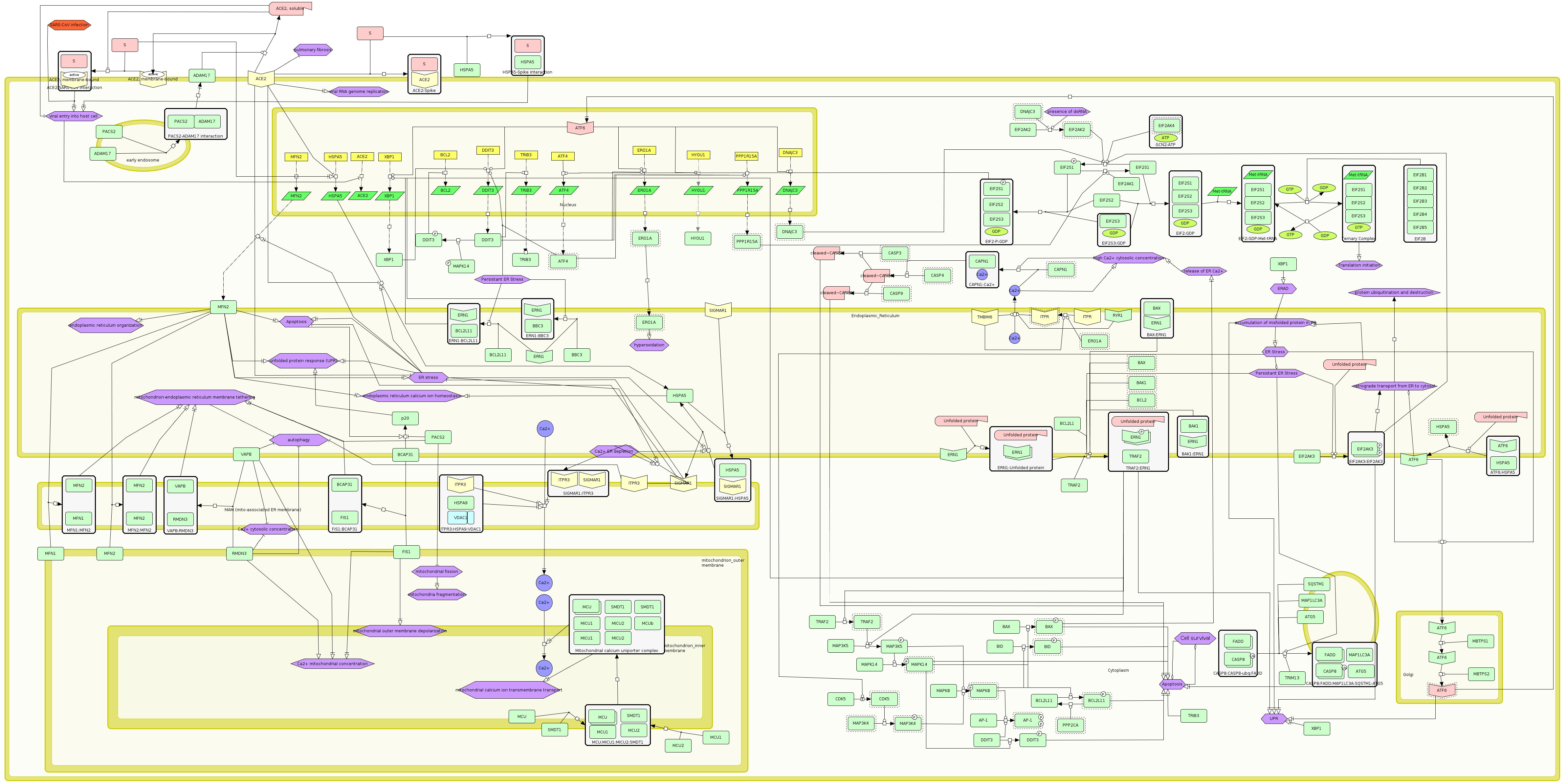1566x784 pixels.
Task: Select the orange SARS-CoV infection node
Action: pos(69,25)
